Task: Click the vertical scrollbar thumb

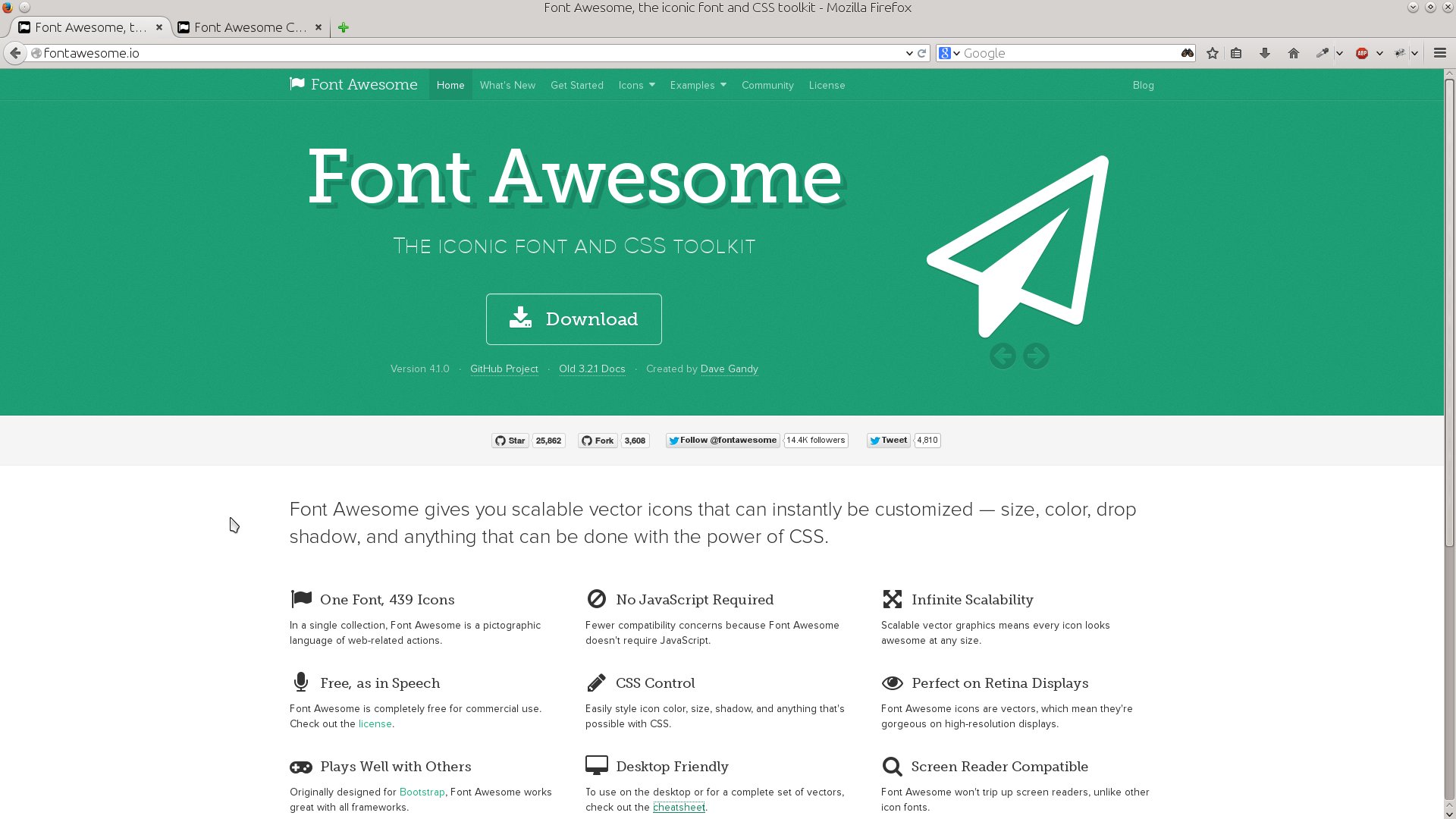Action: pyautogui.click(x=1449, y=312)
